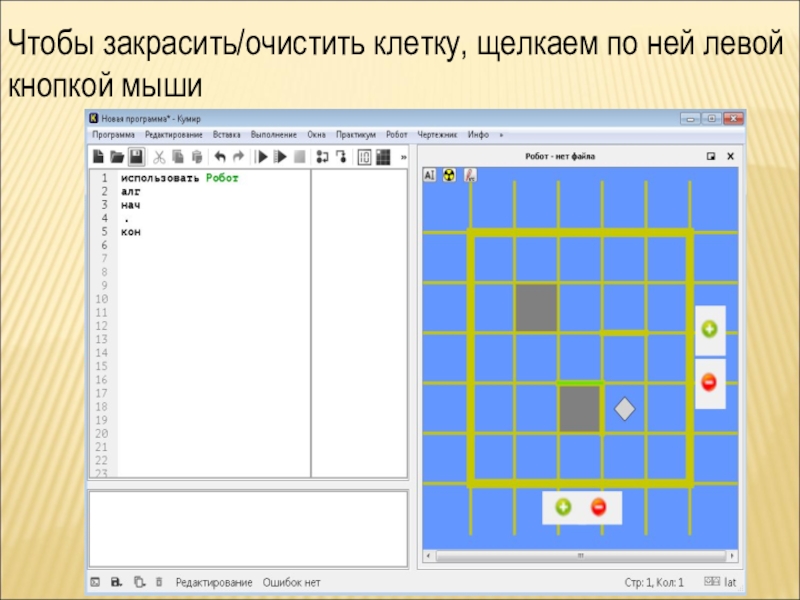
Task: Open the Инфо menu
Action: pos(478,135)
